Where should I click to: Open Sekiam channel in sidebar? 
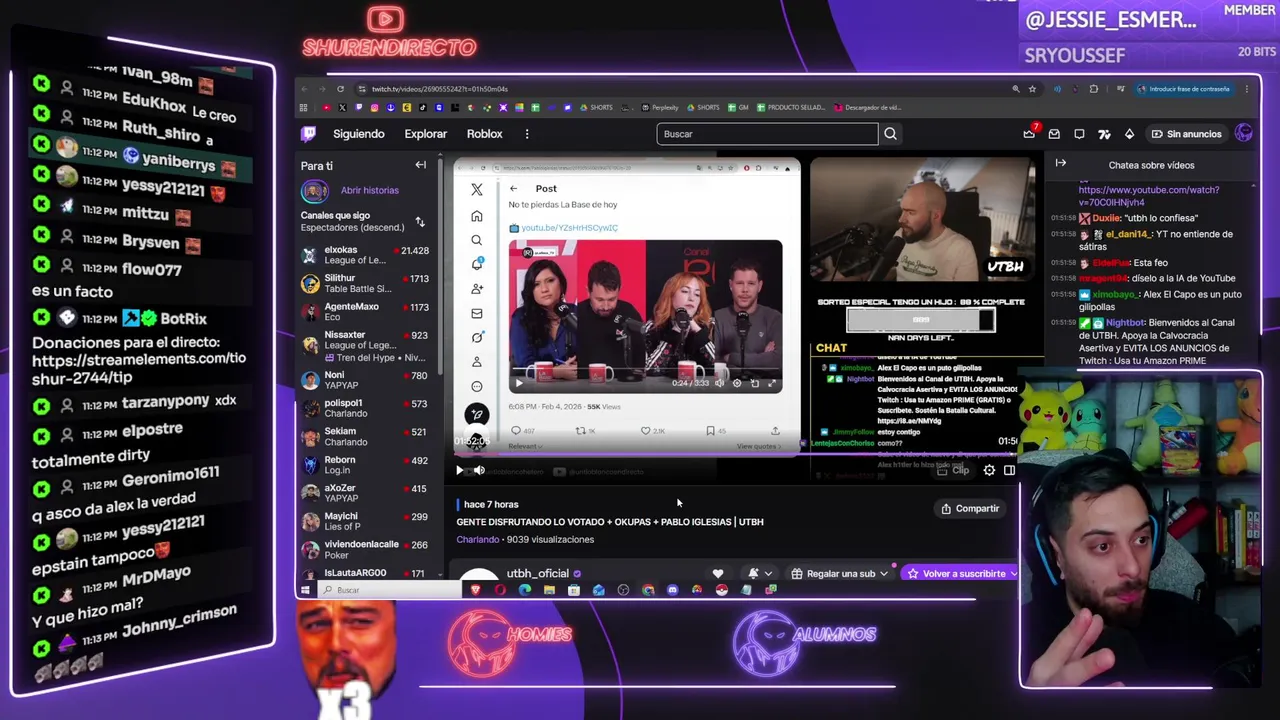coord(365,436)
